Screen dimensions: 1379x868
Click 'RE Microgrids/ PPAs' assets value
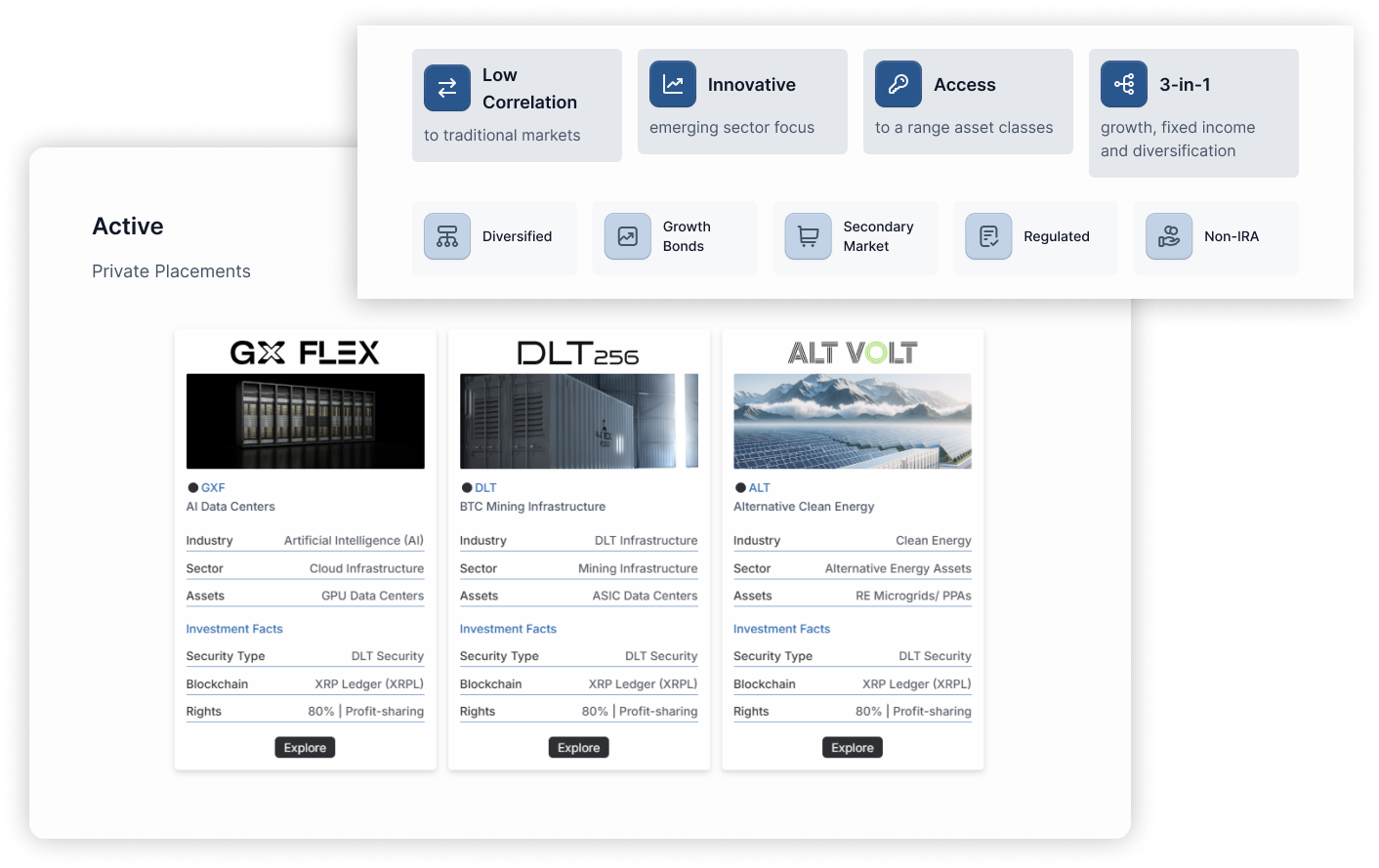point(914,596)
